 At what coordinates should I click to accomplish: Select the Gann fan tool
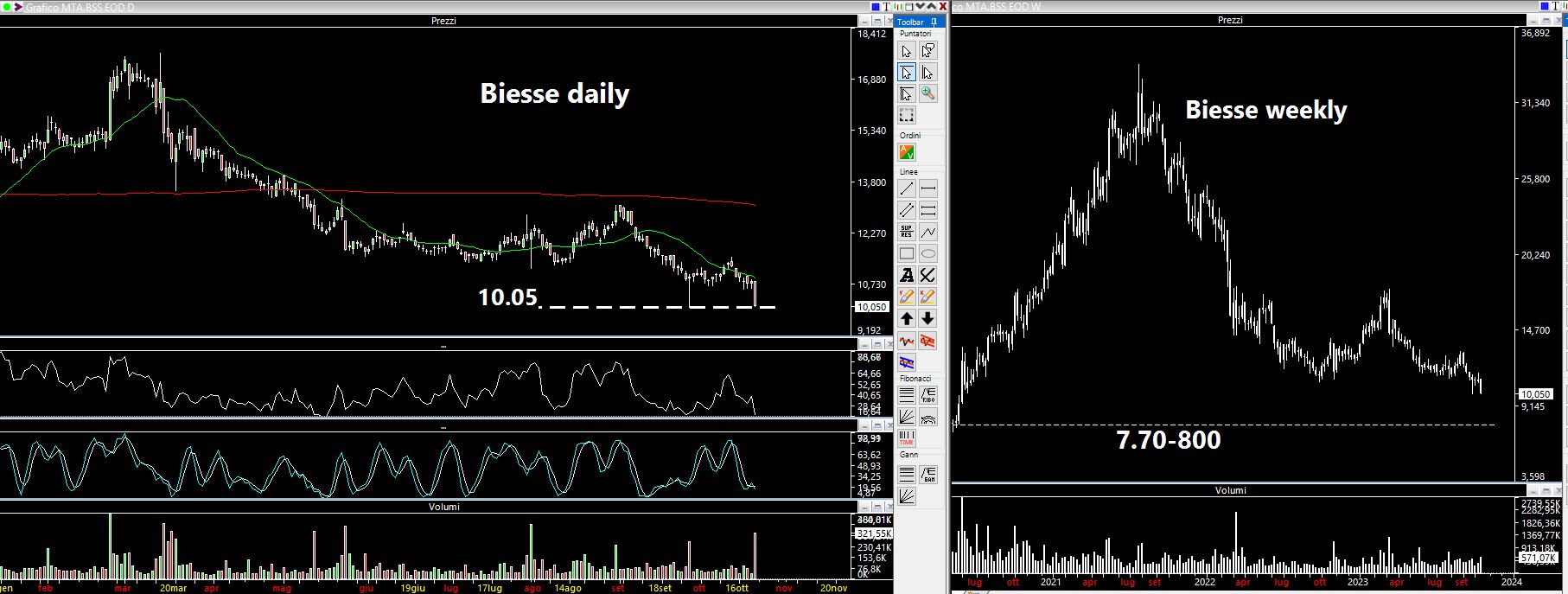tap(906, 495)
